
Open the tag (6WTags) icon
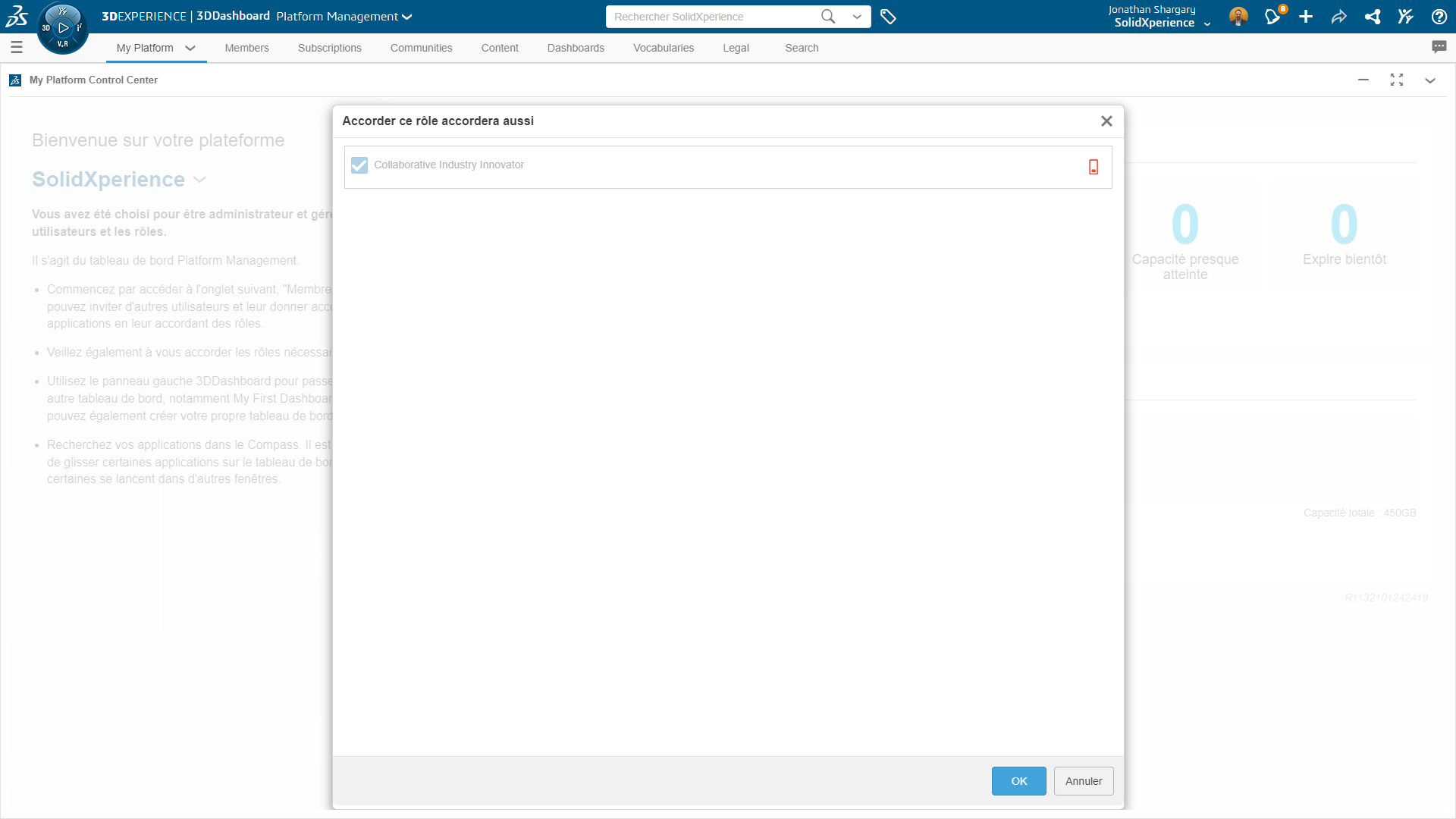click(888, 17)
